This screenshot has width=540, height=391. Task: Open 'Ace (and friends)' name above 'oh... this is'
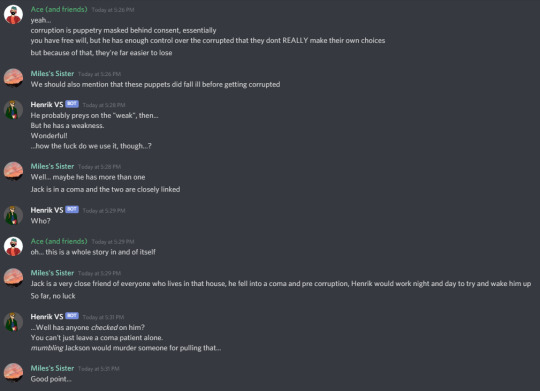point(59,241)
